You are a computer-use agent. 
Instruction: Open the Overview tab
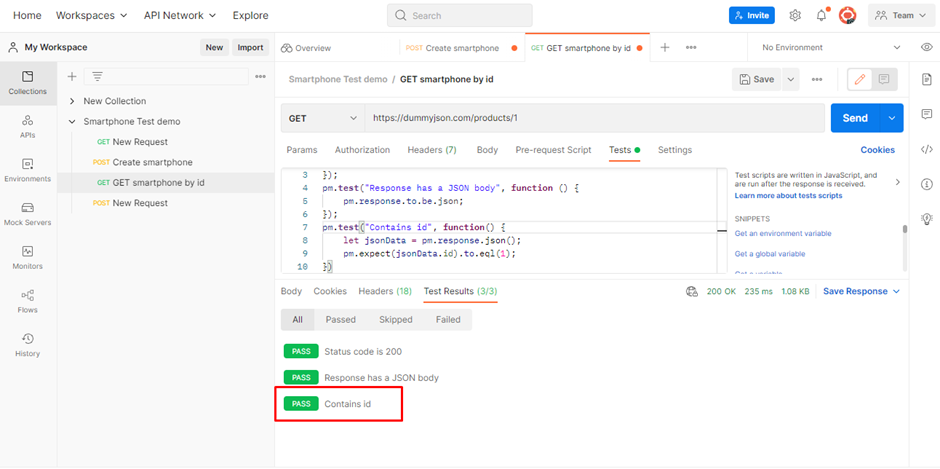(x=306, y=48)
